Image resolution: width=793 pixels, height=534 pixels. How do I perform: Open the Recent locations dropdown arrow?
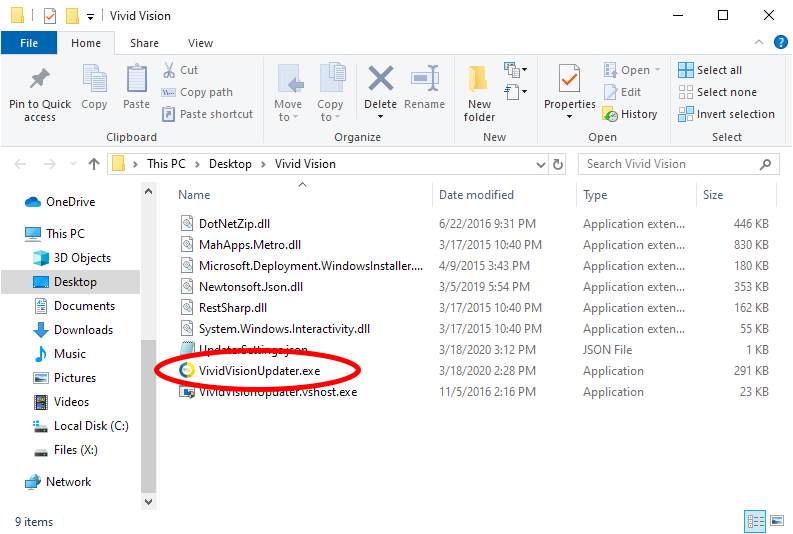click(x=73, y=164)
